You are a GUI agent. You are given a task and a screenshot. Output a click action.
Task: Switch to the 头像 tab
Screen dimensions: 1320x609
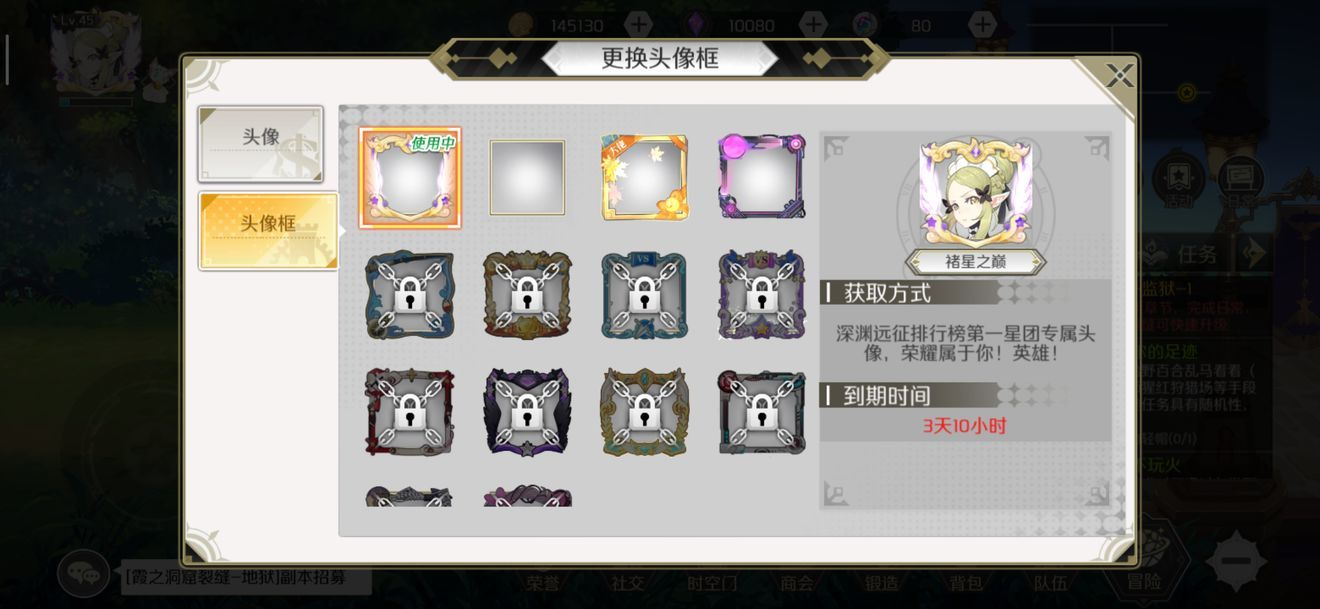click(261, 144)
